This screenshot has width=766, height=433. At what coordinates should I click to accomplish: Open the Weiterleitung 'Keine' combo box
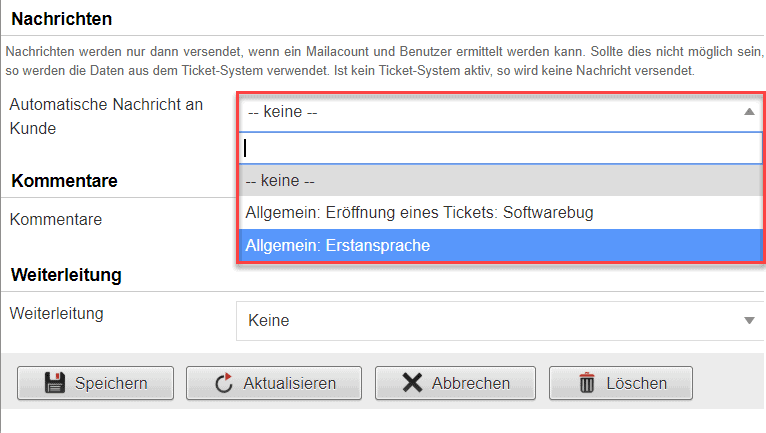tap(490, 321)
